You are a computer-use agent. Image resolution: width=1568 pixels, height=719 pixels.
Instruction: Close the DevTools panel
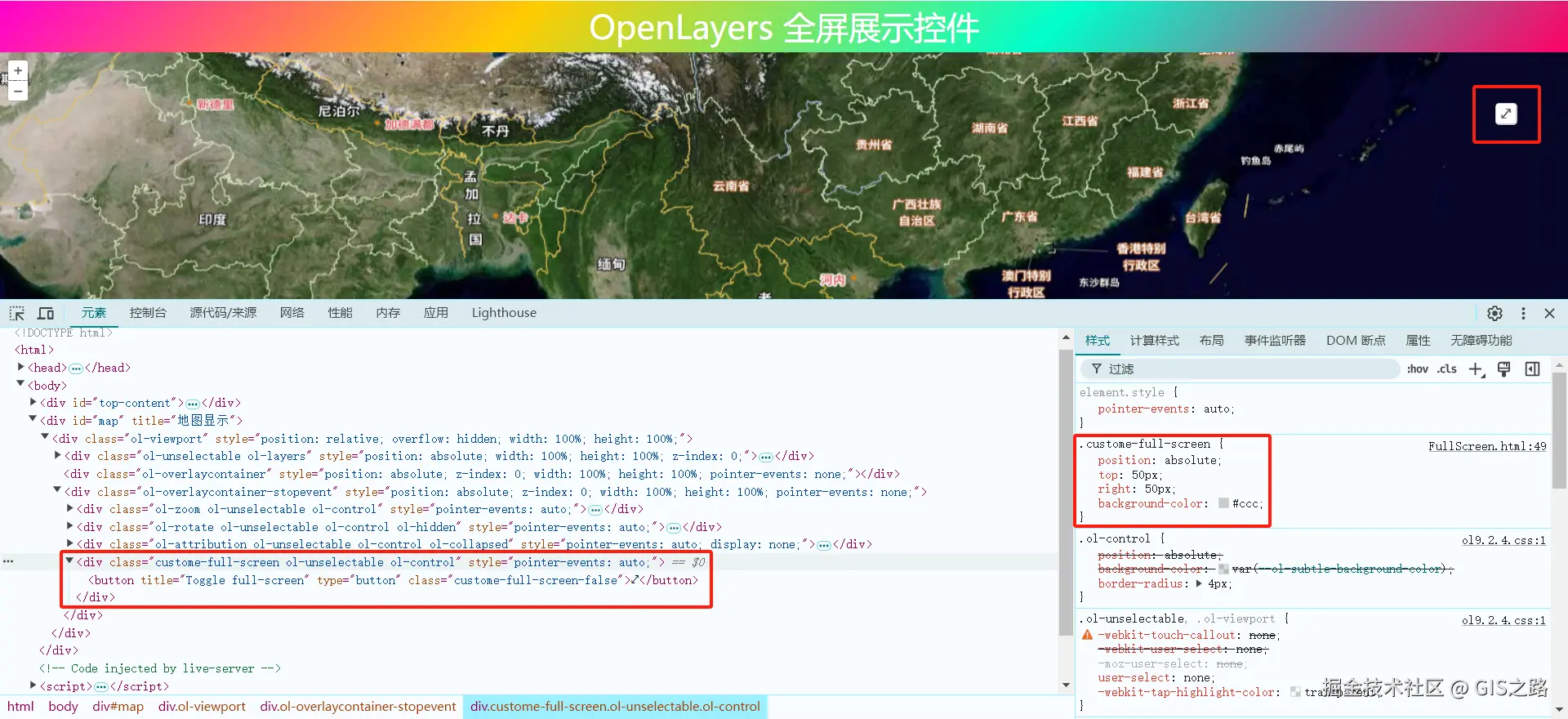coord(1549,313)
